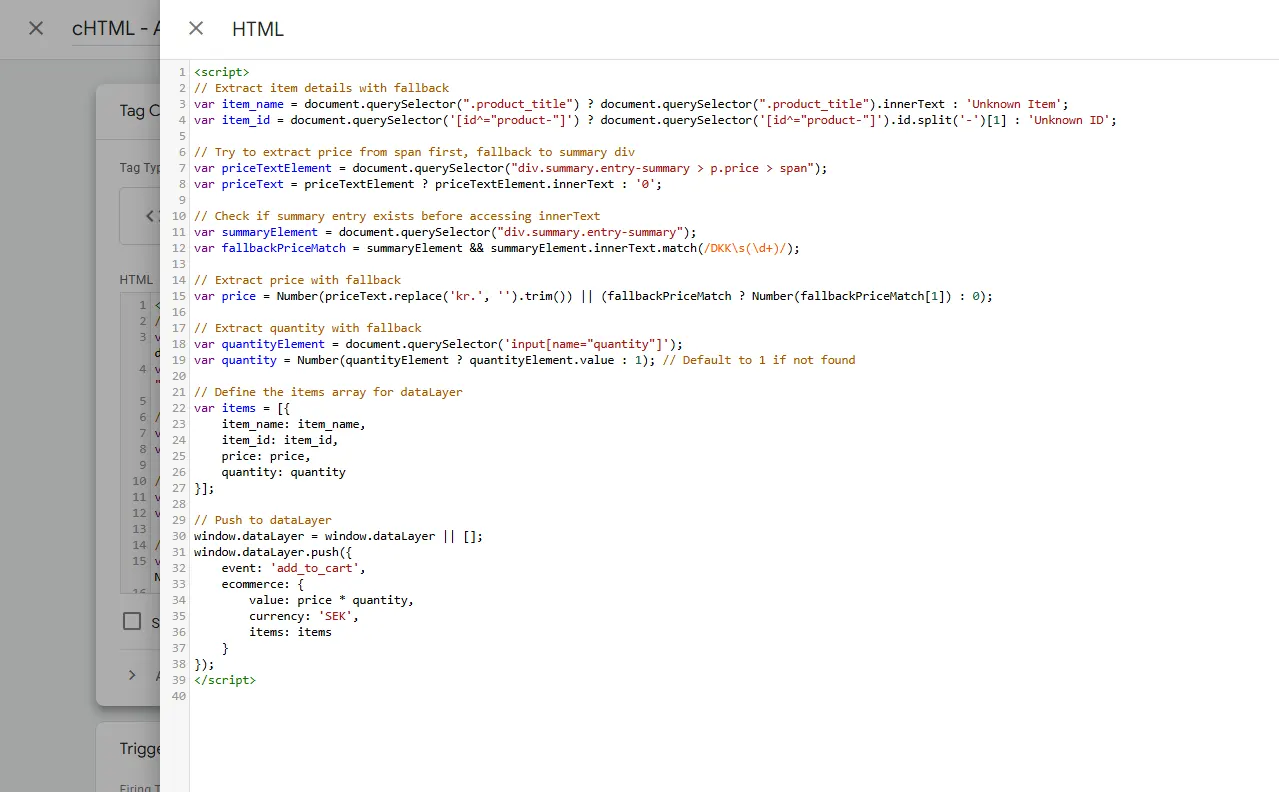Click the 'Define the items array for dataLayer' comment
The image size is (1279, 792).
click(328, 392)
